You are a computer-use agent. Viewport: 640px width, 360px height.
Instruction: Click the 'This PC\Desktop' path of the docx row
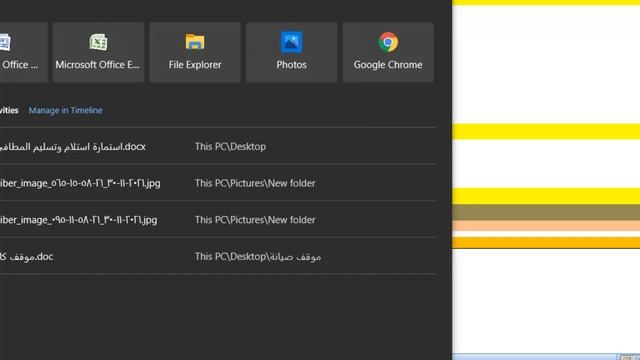pos(230,147)
